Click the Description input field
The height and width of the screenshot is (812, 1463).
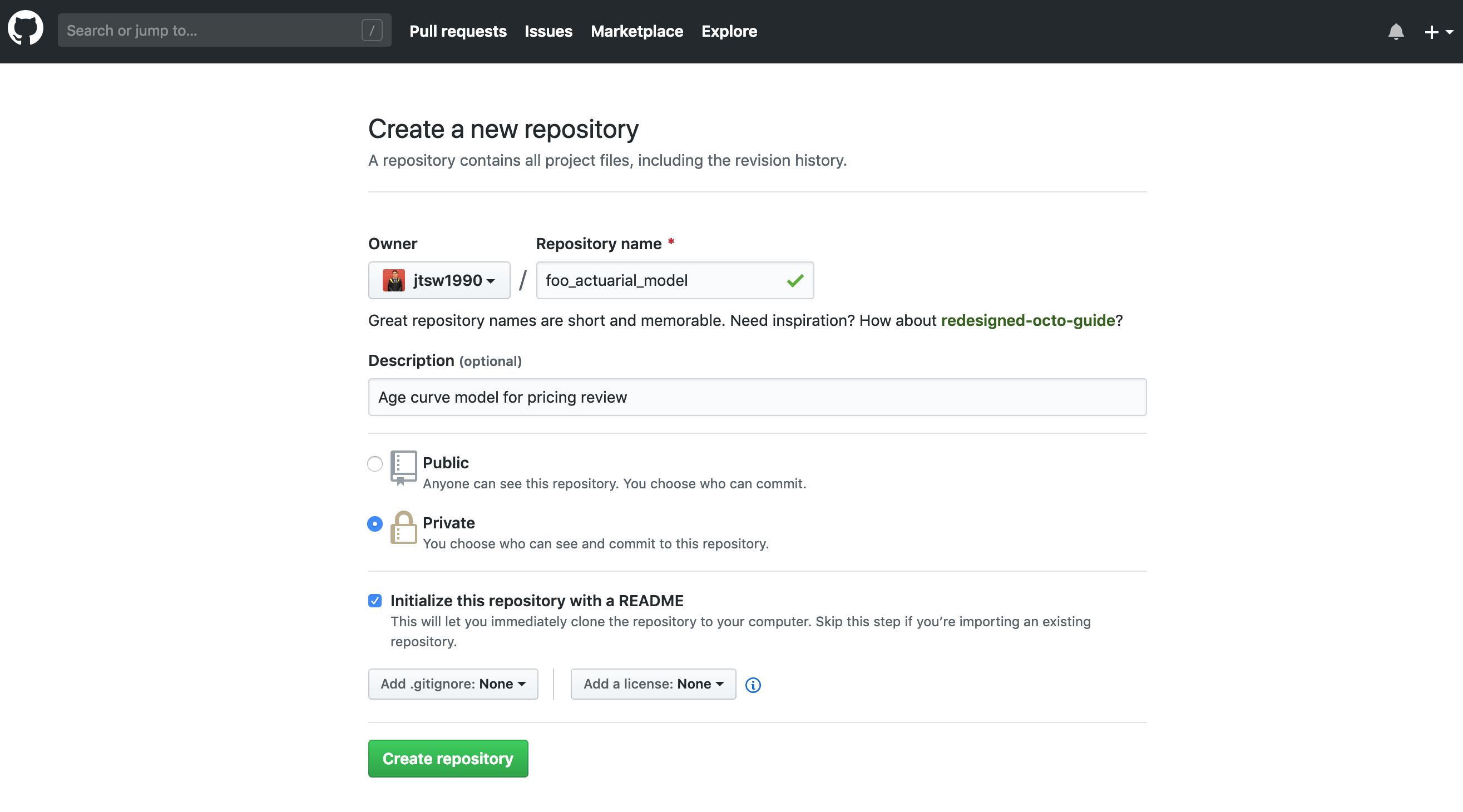click(757, 397)
